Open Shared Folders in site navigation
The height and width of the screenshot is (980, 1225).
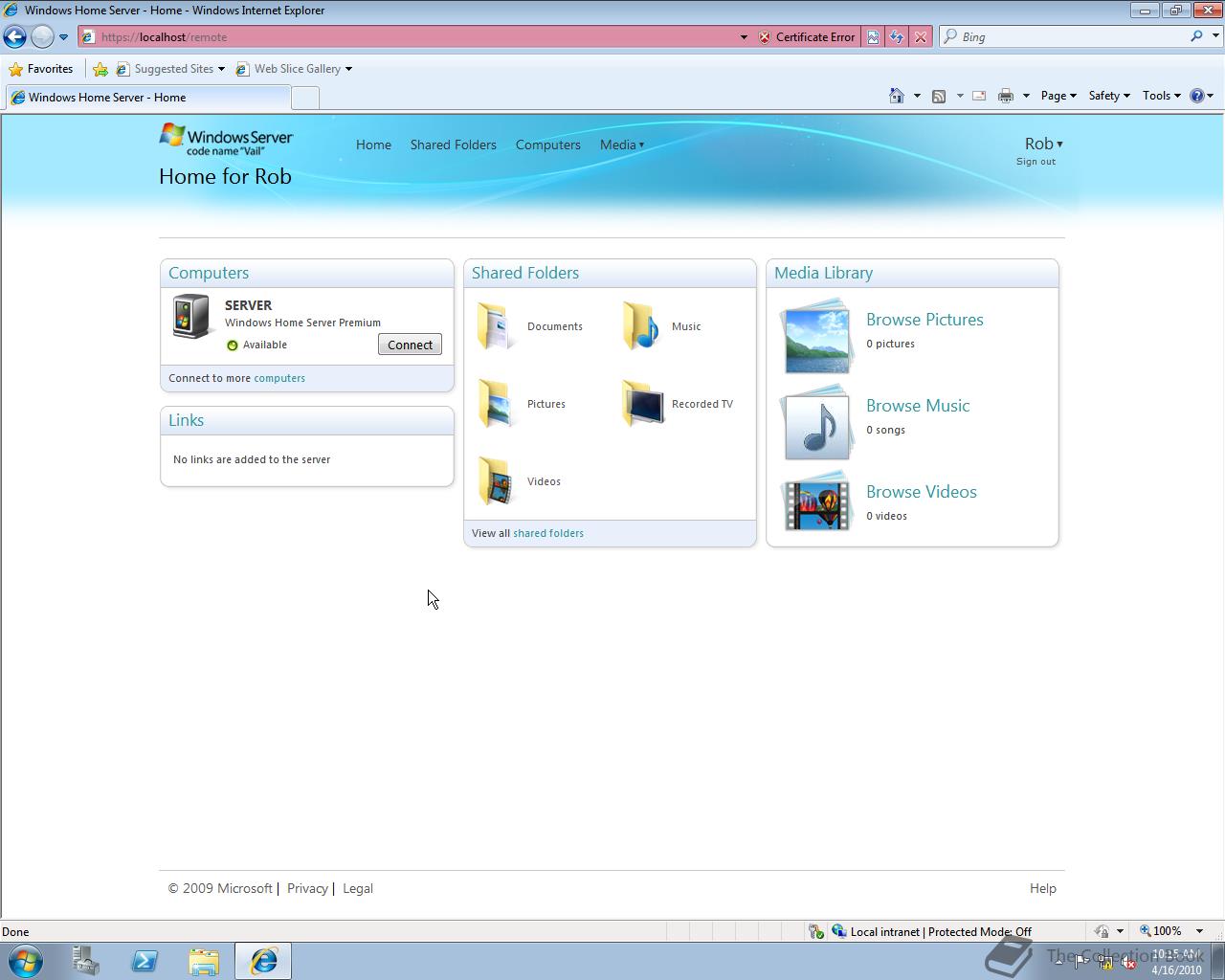tap(453, 145)
